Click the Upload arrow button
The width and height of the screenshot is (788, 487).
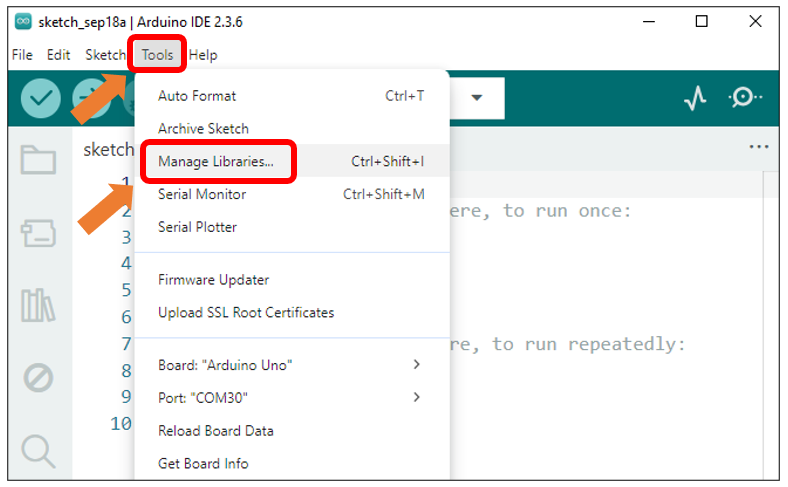point(89,98)
